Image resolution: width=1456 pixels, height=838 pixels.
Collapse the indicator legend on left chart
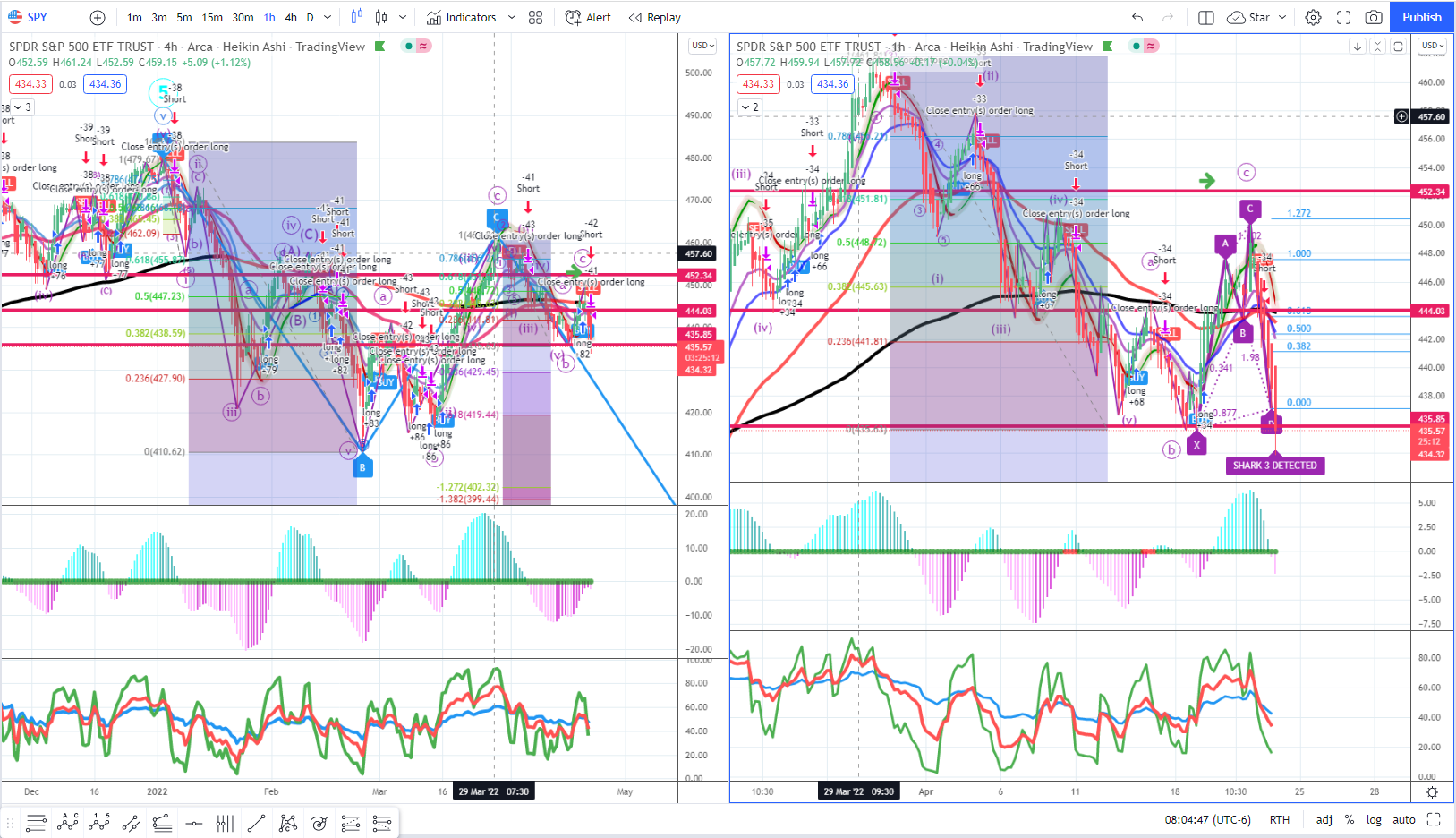[x=23, y=107]
